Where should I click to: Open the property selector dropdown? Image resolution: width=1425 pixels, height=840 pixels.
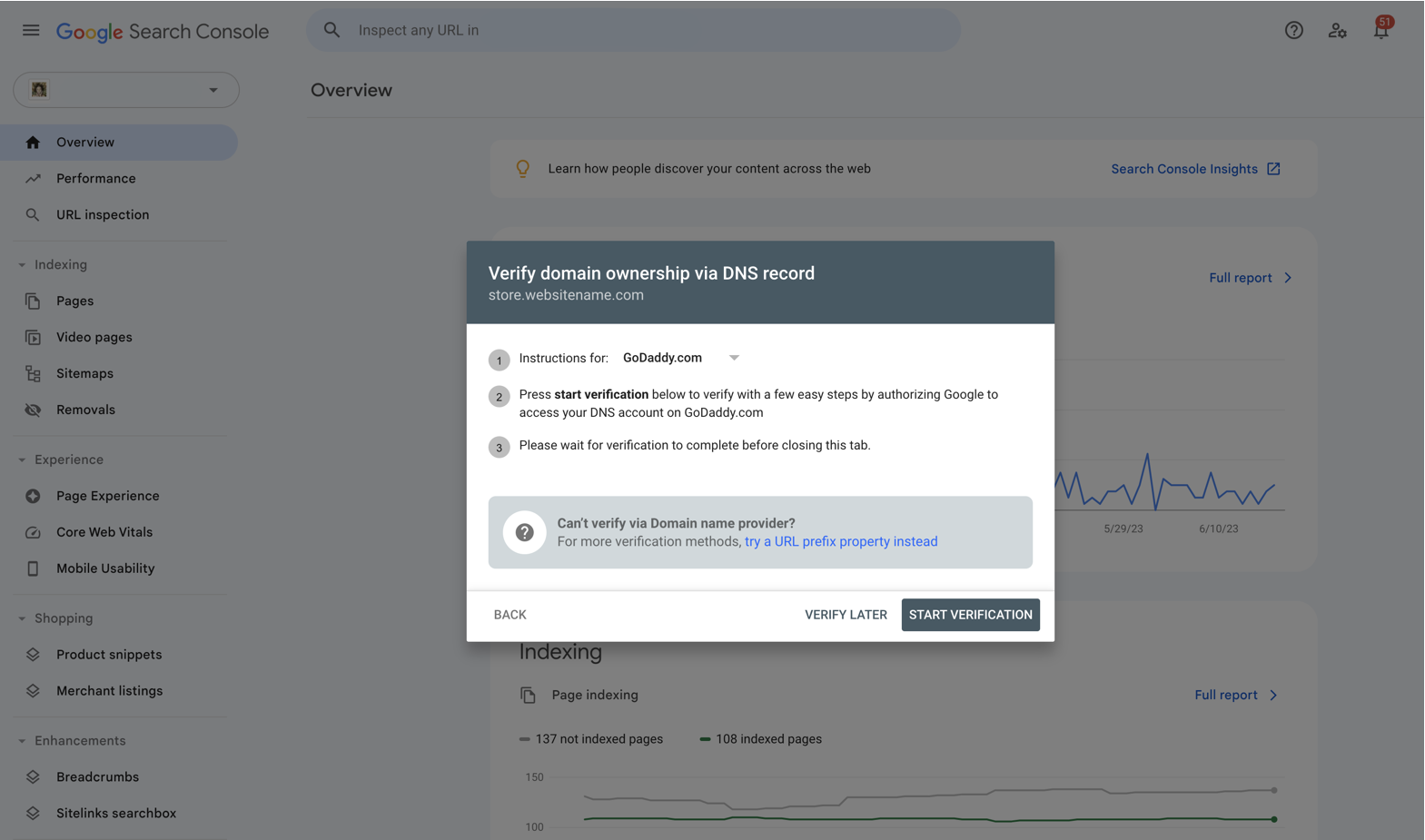pyautogui.click(x=126, y=90)
